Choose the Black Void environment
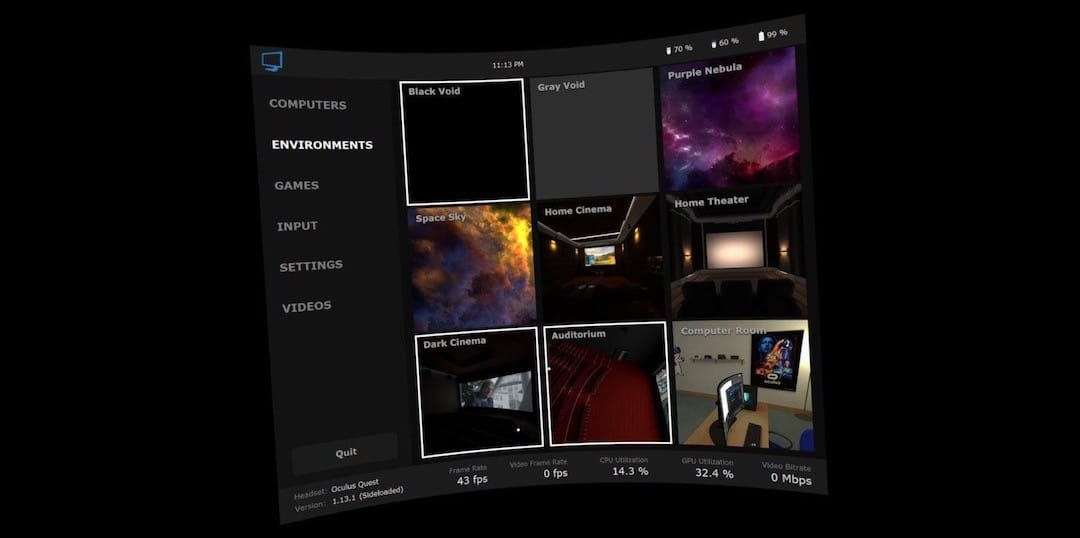The image size is (1080, 538). [x=464, y=141]
